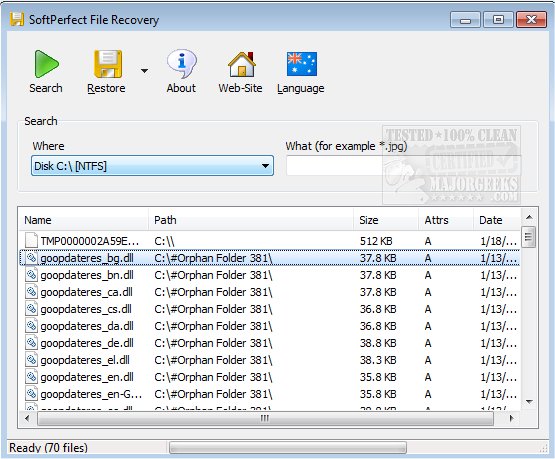This screenshot has height=459, width=555.
Task: Change Language via the flag icon
Action: (302, 64)
